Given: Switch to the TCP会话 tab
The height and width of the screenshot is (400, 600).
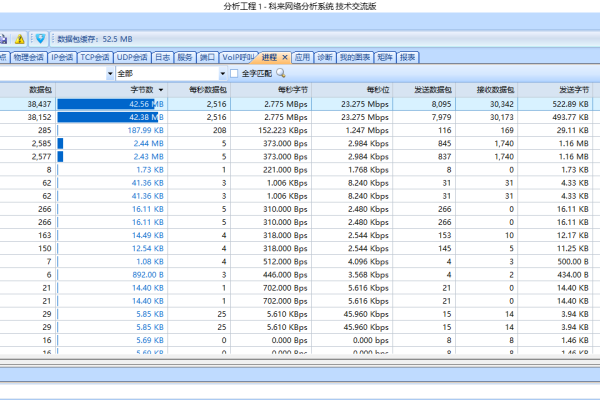Looking at the screenshot, I should click(x=96, y=58).
